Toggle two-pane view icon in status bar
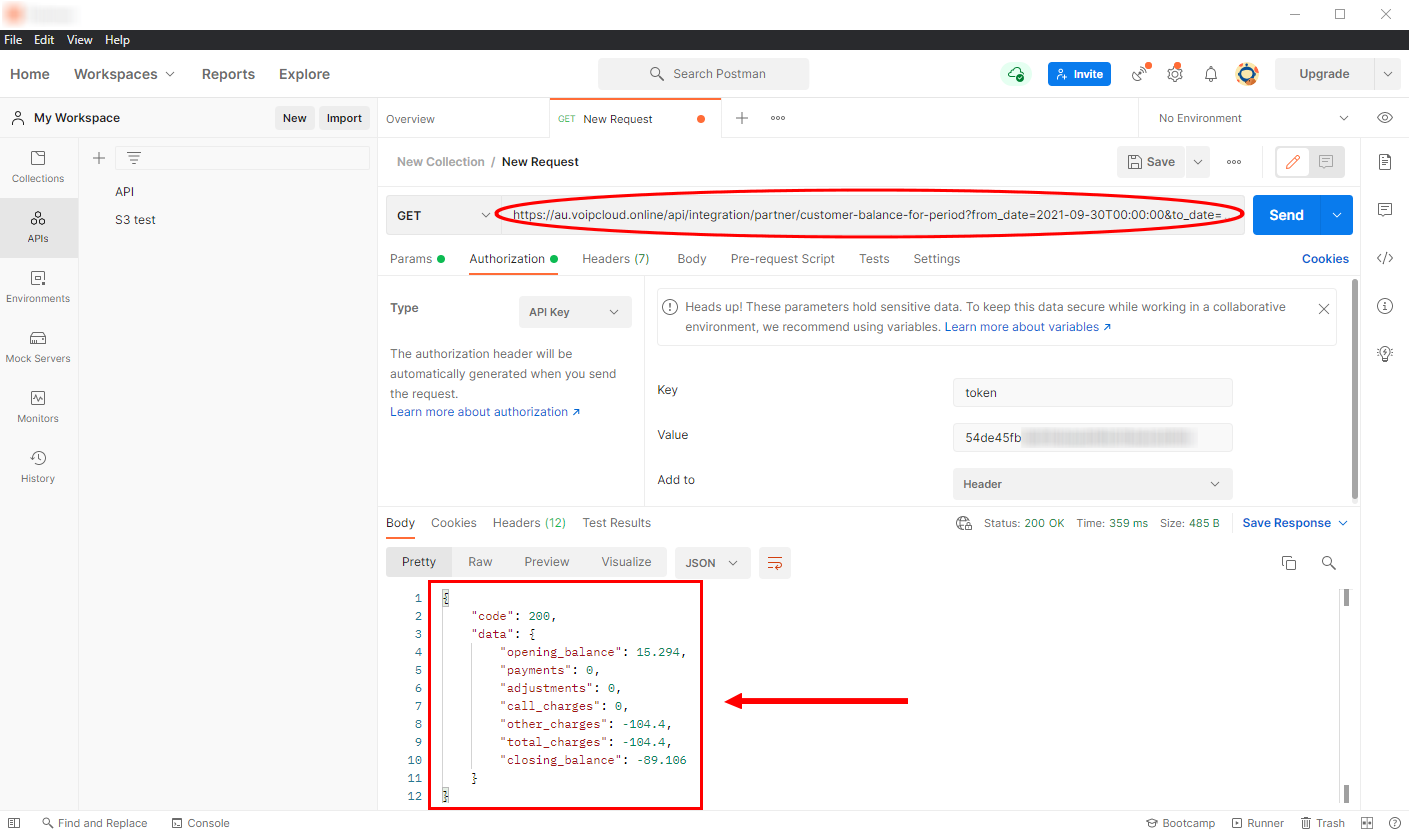The width and height of the screenshot is (1409, 834). point(1366,823)
